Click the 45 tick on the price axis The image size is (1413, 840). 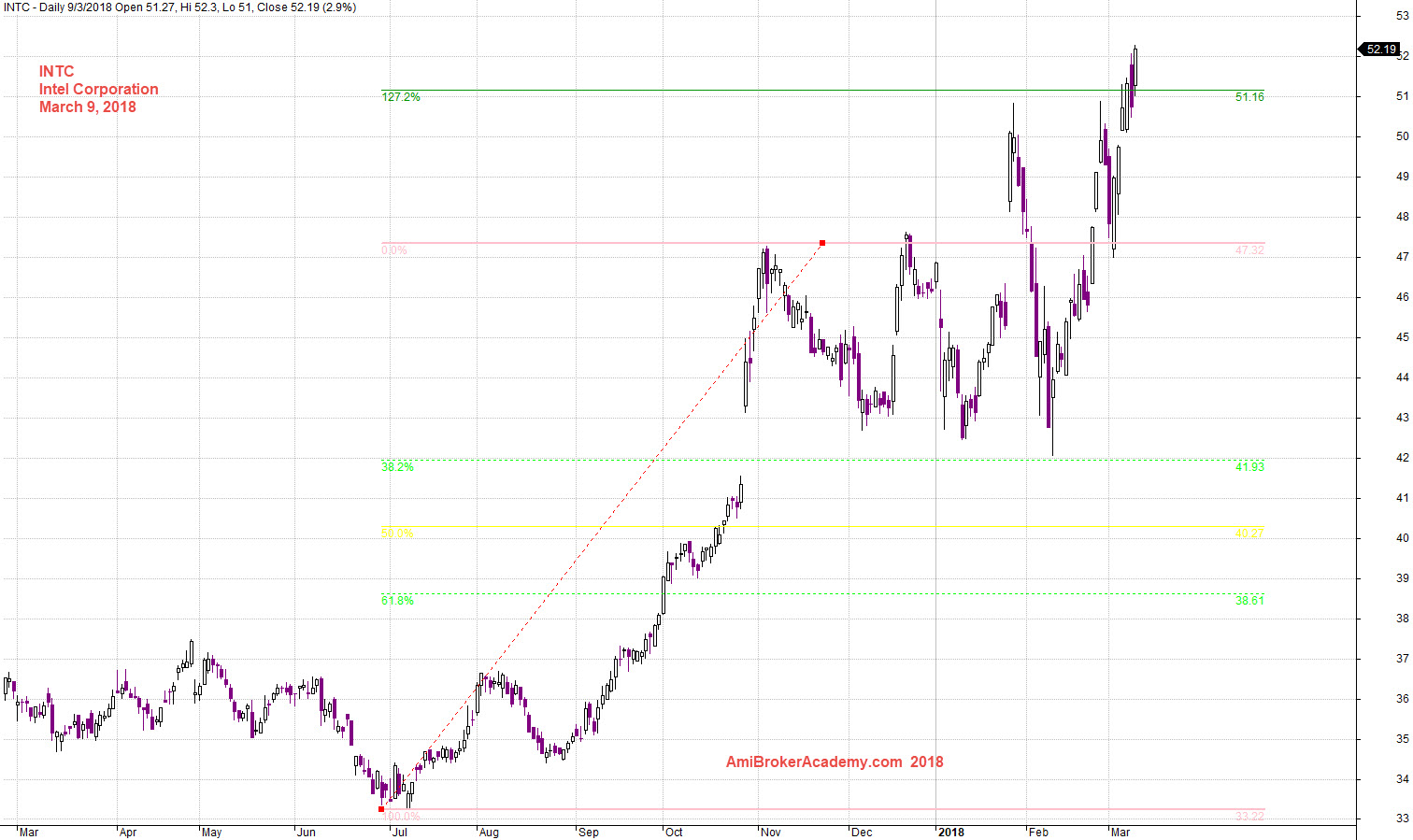pyautogui.click(x=1402, y=337)
